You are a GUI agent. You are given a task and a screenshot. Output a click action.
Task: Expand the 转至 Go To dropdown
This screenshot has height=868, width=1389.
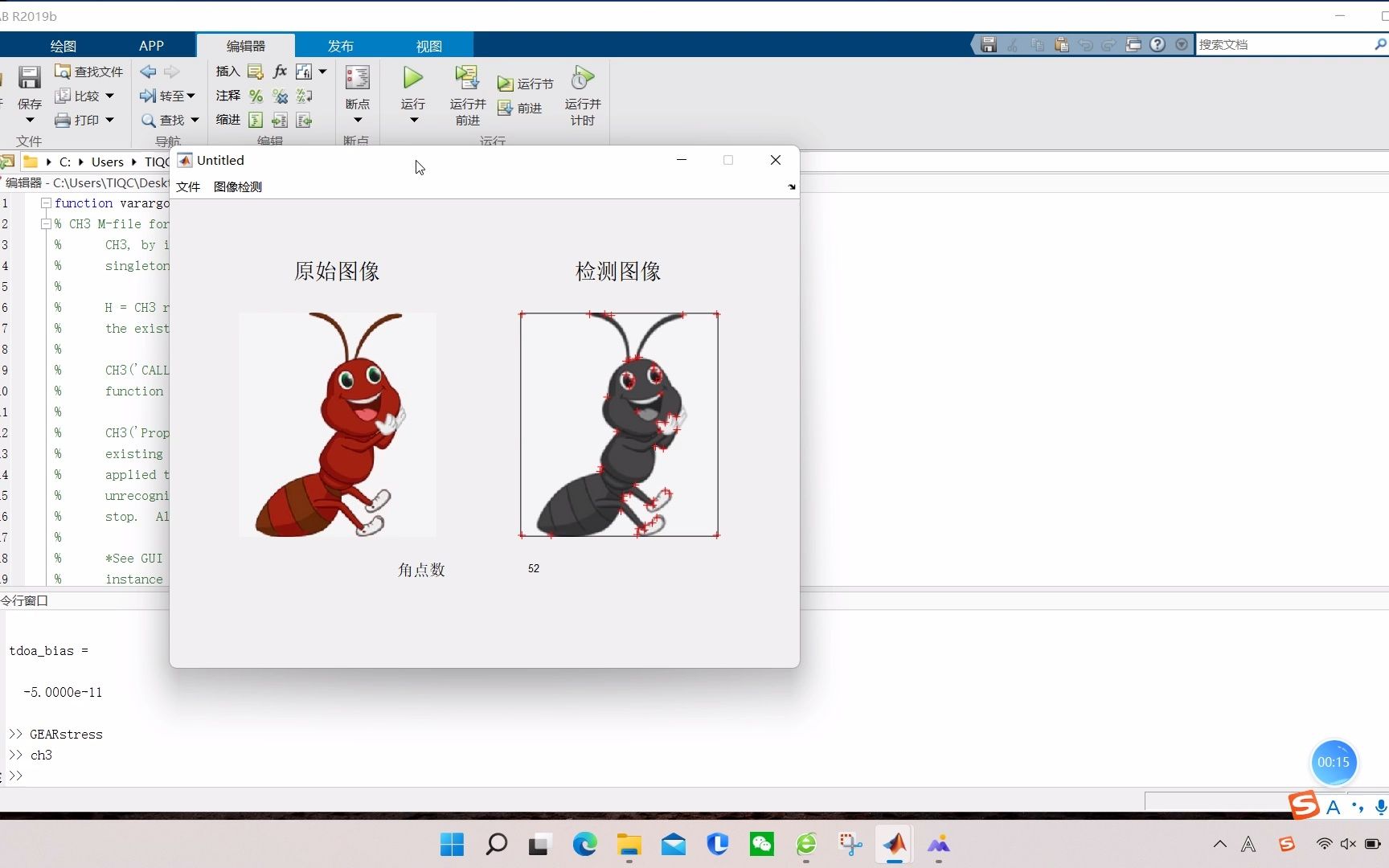pos(191,96)
